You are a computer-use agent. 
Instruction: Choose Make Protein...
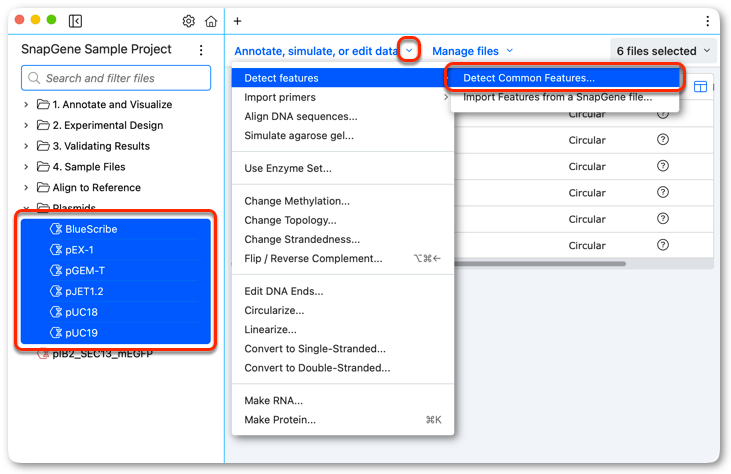click(x=343, y=419)
